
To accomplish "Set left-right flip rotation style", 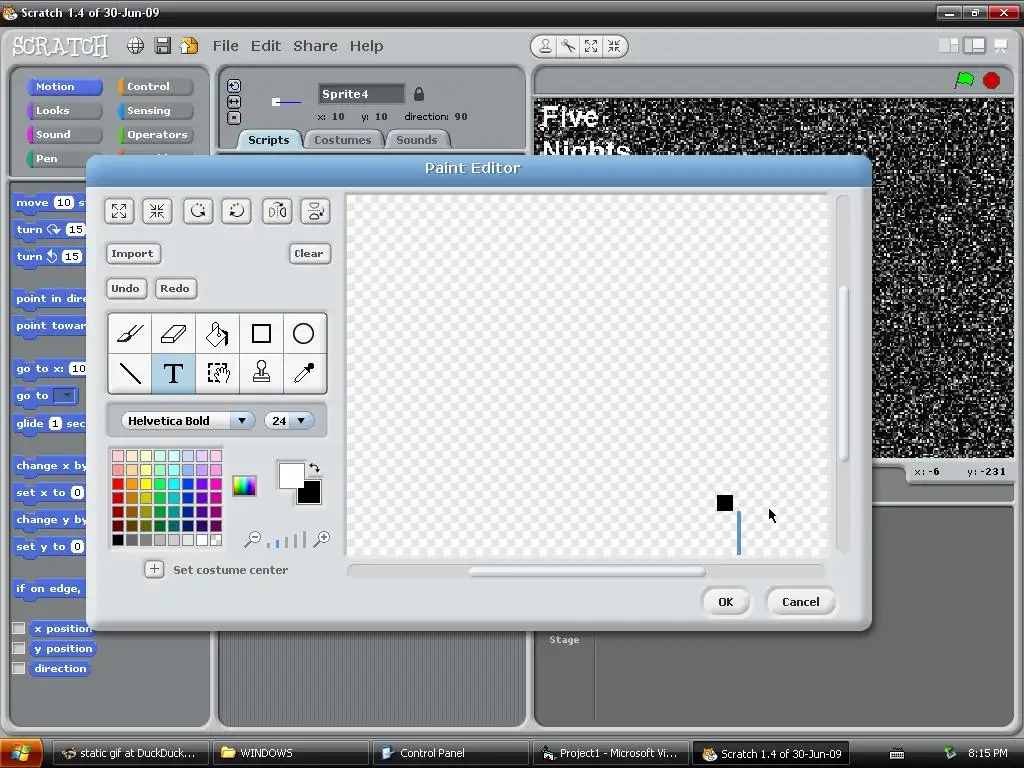I will (234, 102).
